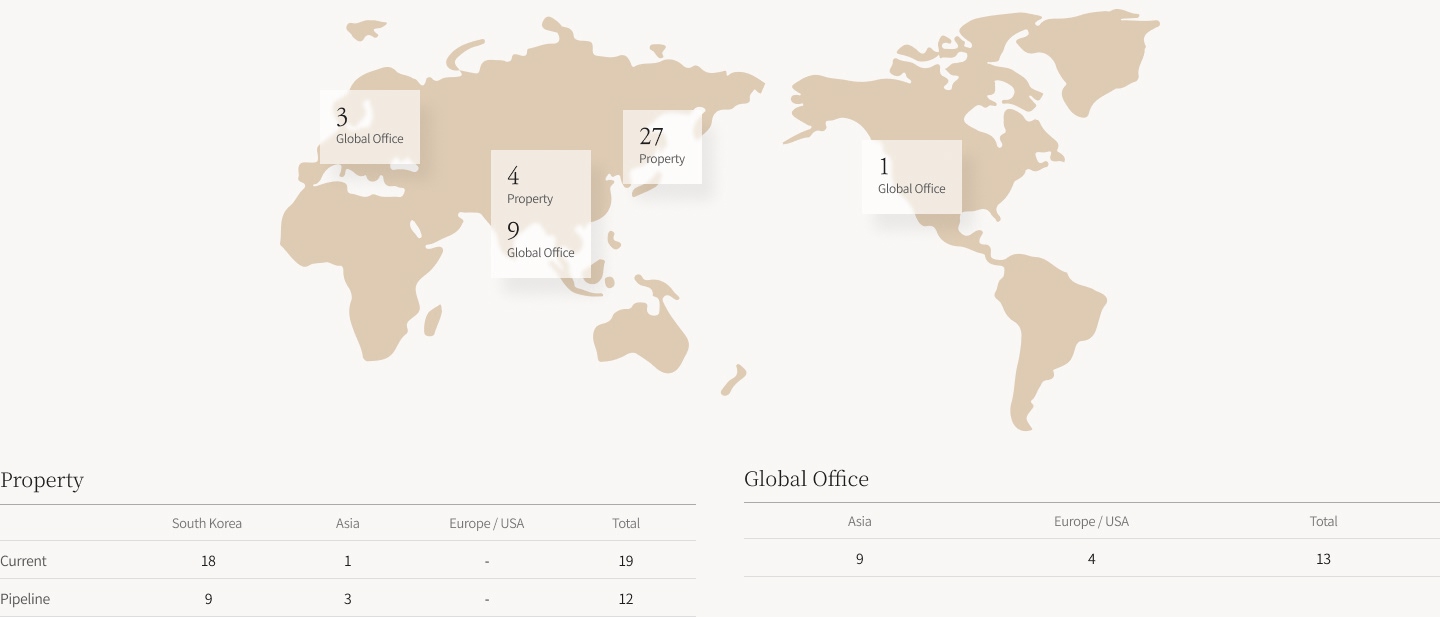Click the Global Office section heading

click(806, 479)
